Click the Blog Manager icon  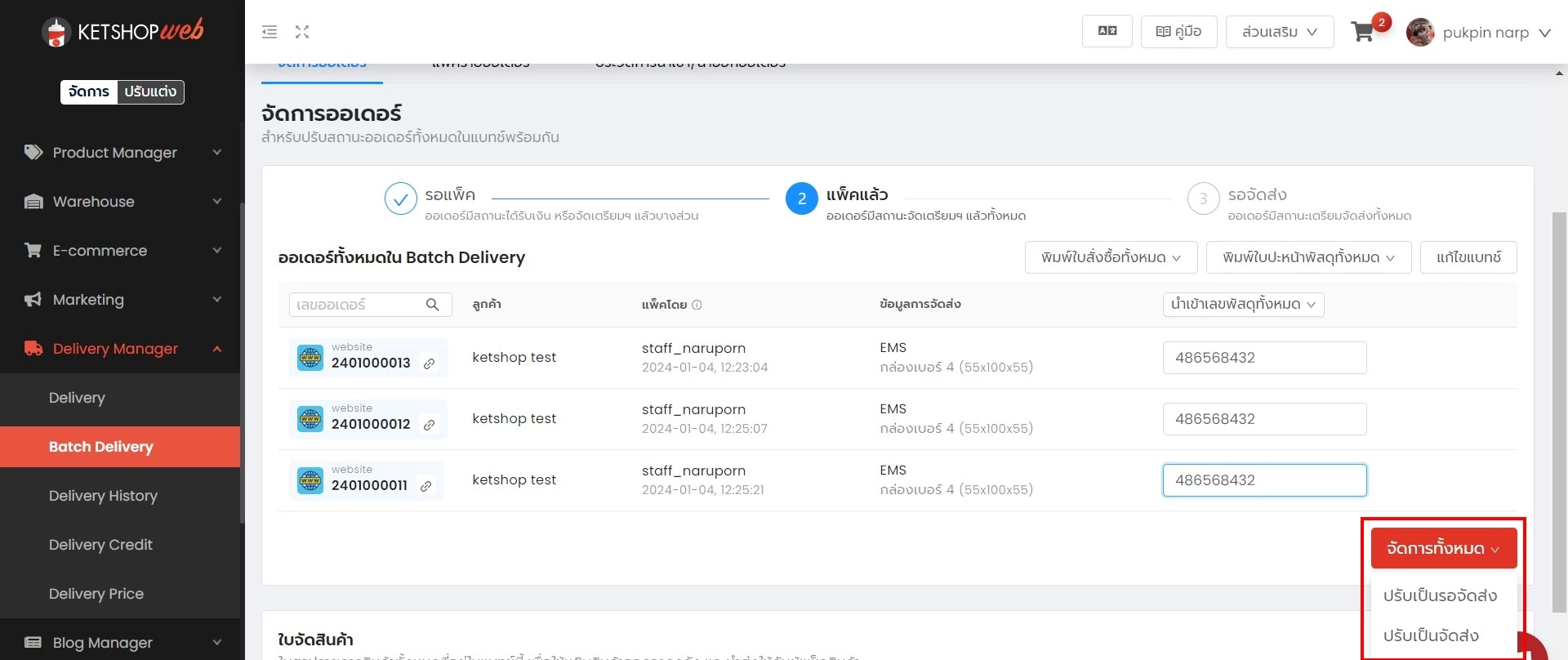tap(33, 643)
